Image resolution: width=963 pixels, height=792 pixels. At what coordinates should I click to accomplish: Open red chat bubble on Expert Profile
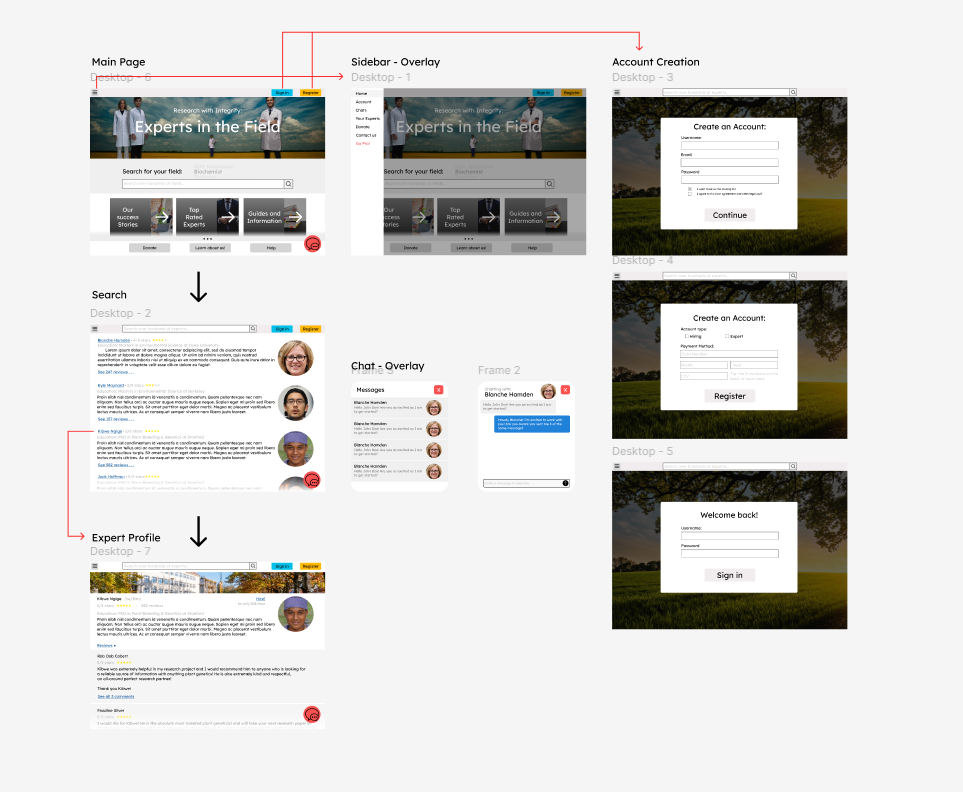click(x=312, y=714)
